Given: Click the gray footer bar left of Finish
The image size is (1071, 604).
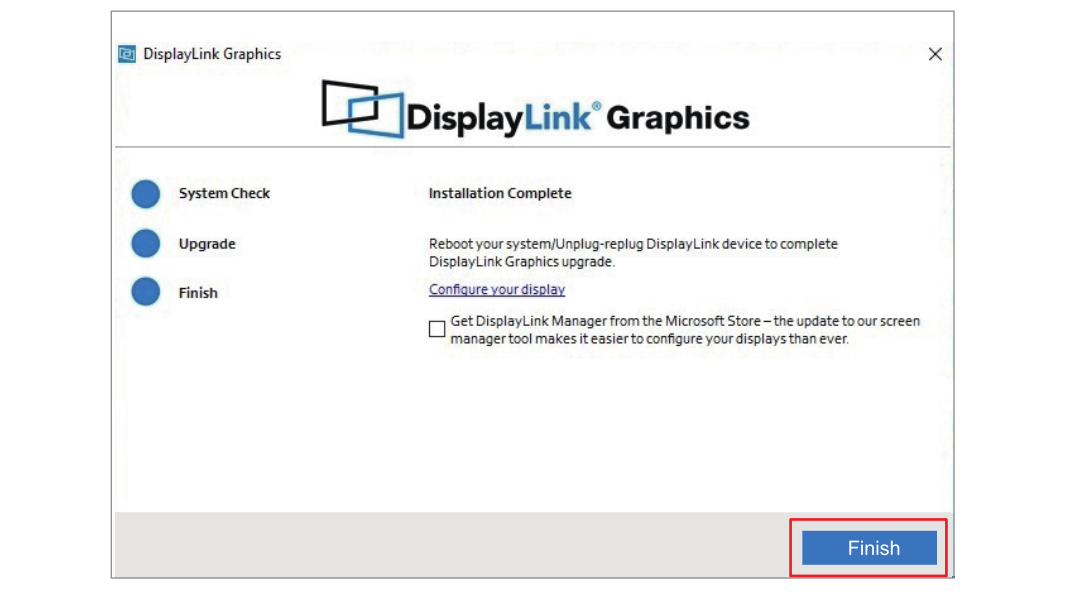Looking at the screenshot, I should click(450, 545).
